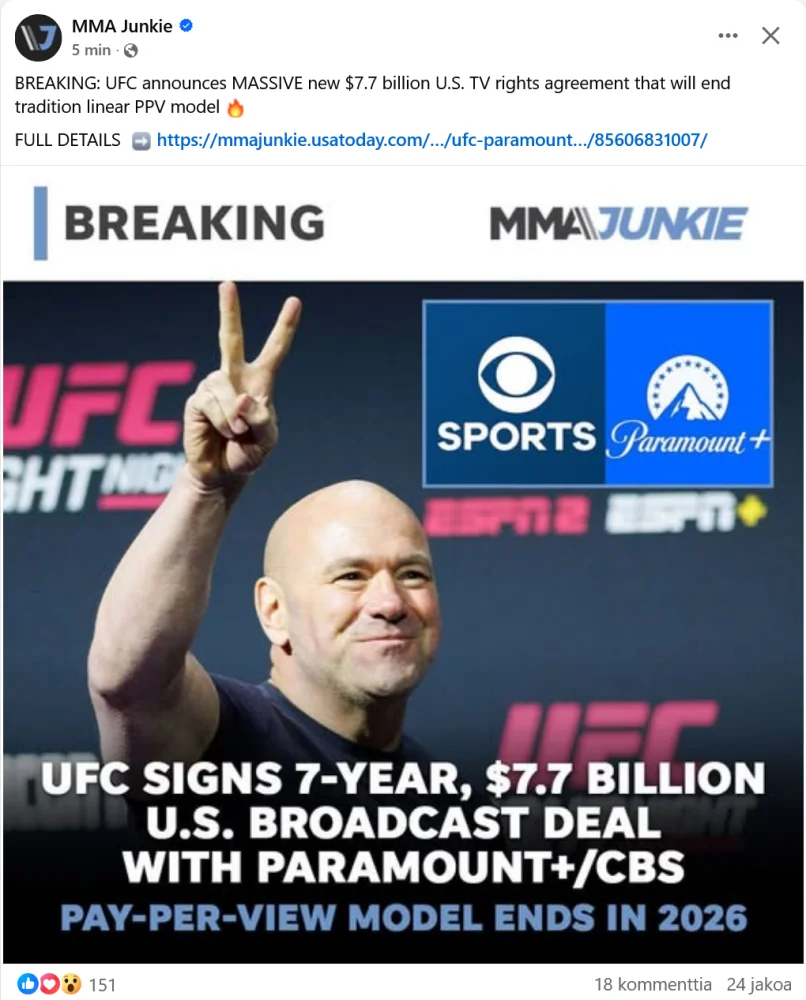Image resolution: width=806 pixels, height=1000 pixels.
Task: Click the BREAKING headline banner text
Action: coord(194,223)
